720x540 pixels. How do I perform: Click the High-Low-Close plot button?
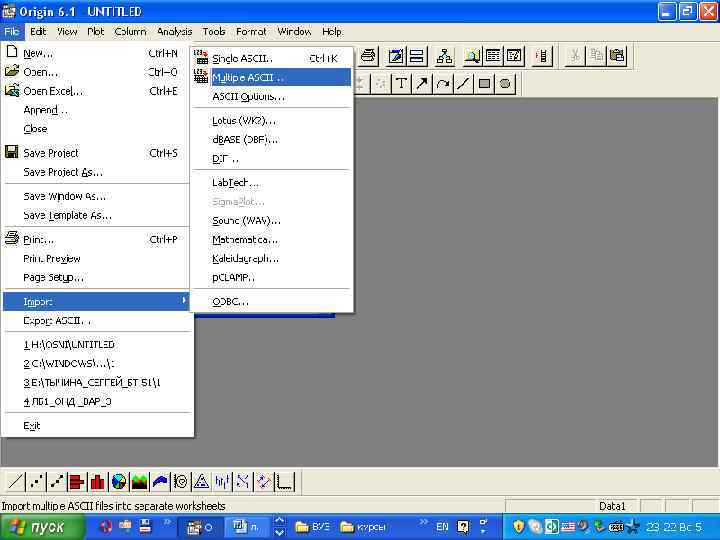222,482
